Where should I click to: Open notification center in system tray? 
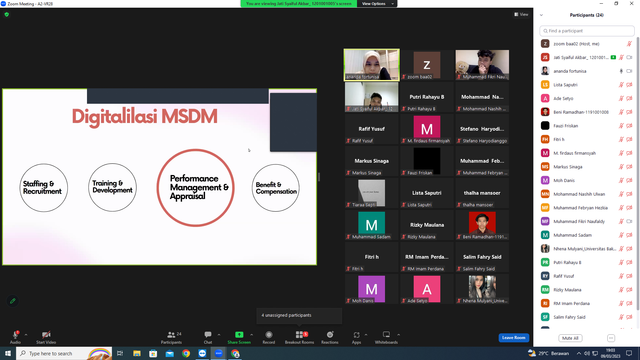pyautogui.click(x=629, y=353)
